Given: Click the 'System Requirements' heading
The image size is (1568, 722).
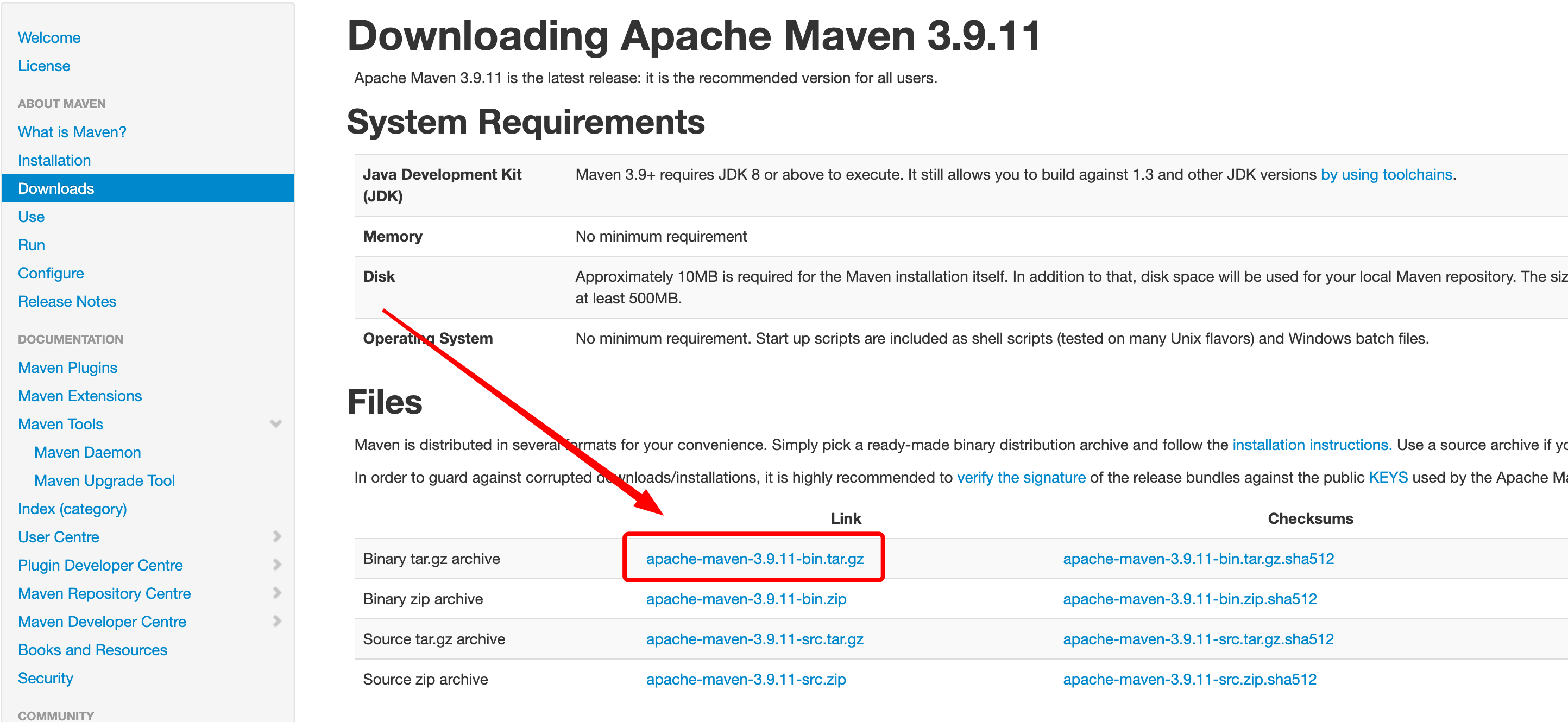Looking at the screenshot, I should (526, 122).
